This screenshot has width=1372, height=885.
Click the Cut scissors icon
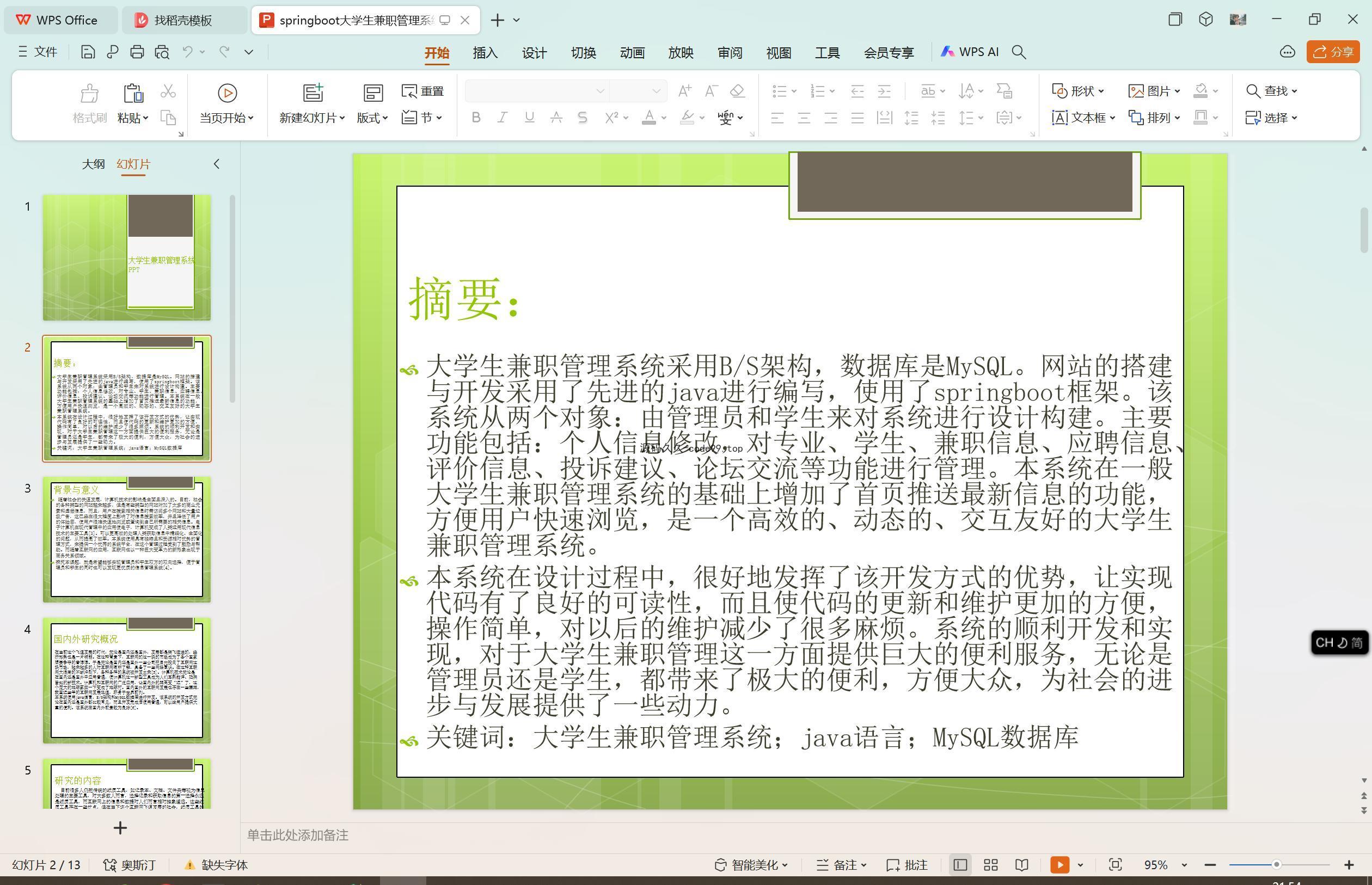[168, 91]
